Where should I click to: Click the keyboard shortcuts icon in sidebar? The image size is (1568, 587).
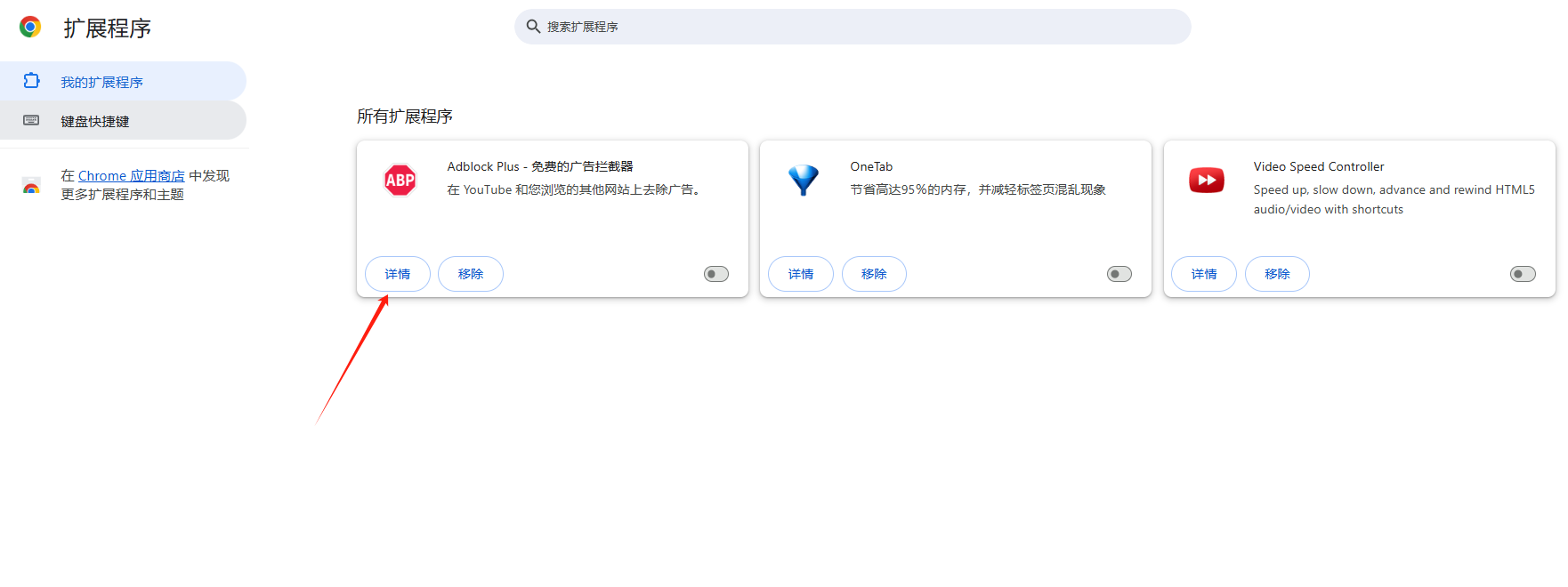tap(31, 120)
